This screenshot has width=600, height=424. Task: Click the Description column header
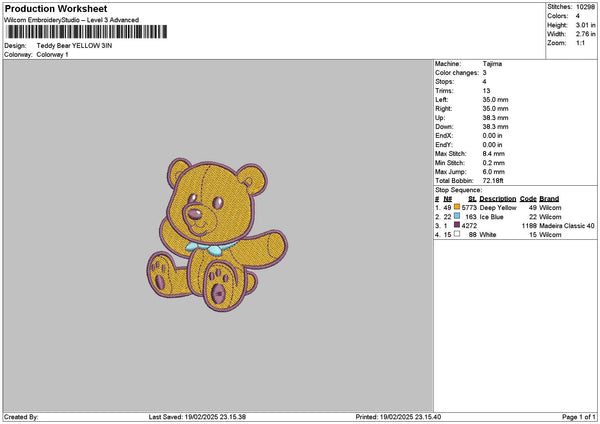click(x=497, y=198)
